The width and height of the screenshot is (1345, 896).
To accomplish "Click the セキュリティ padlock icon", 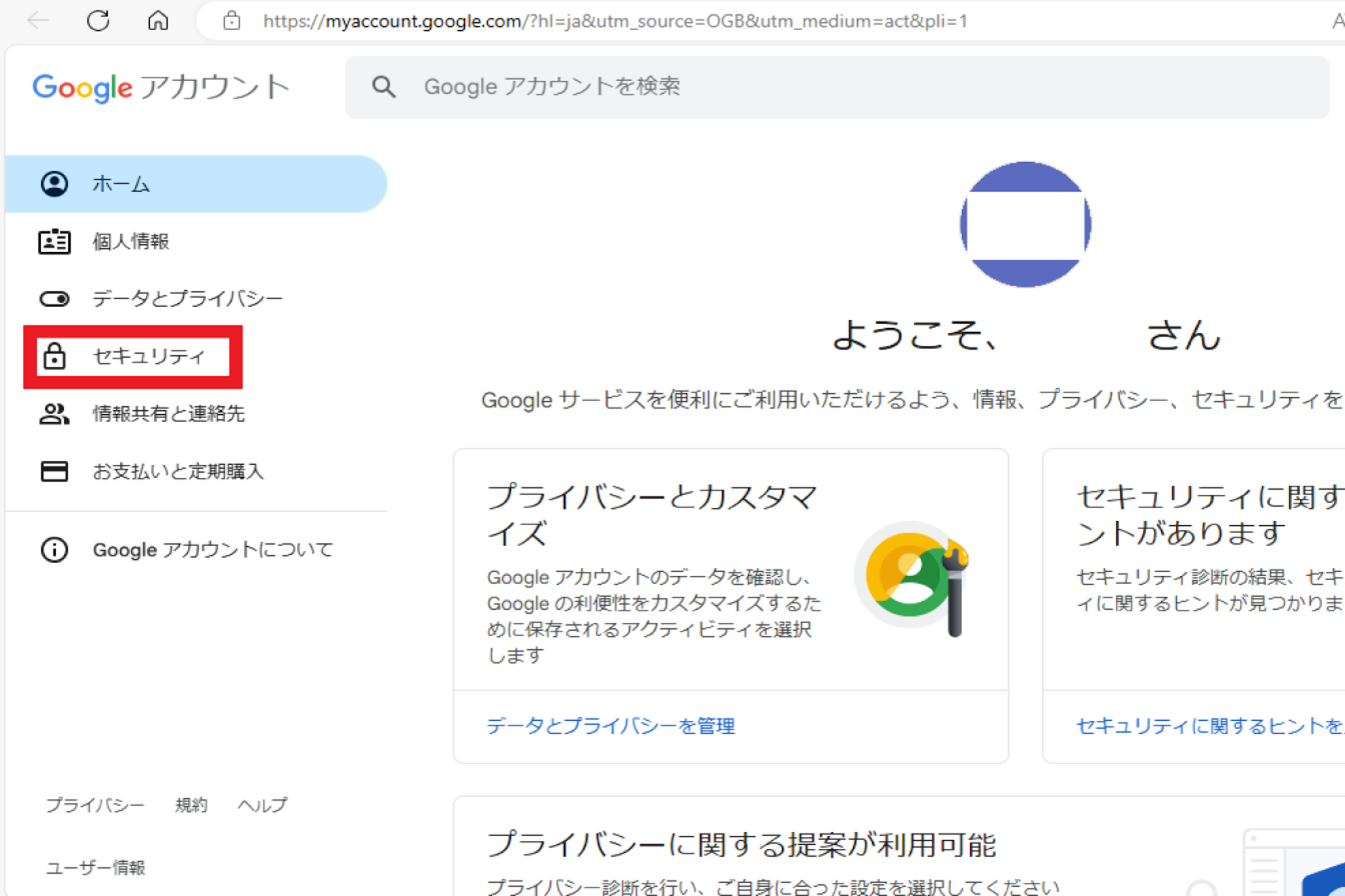I will (54, 356).
